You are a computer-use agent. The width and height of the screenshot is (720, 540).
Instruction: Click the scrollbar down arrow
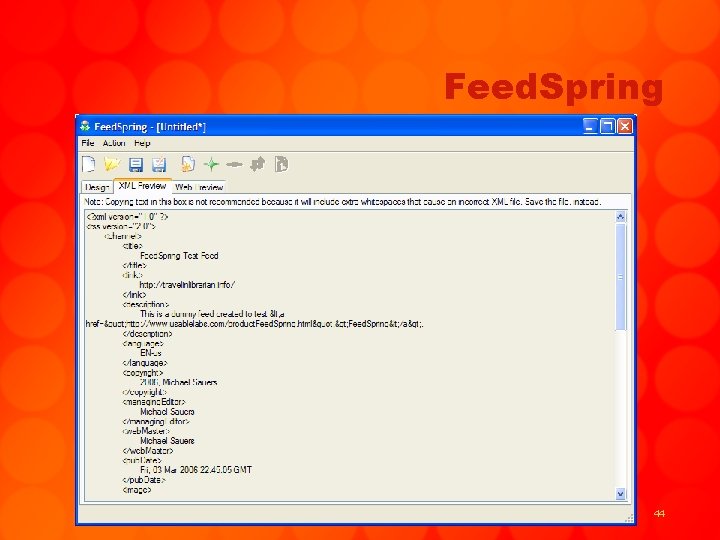pos(620,494)
